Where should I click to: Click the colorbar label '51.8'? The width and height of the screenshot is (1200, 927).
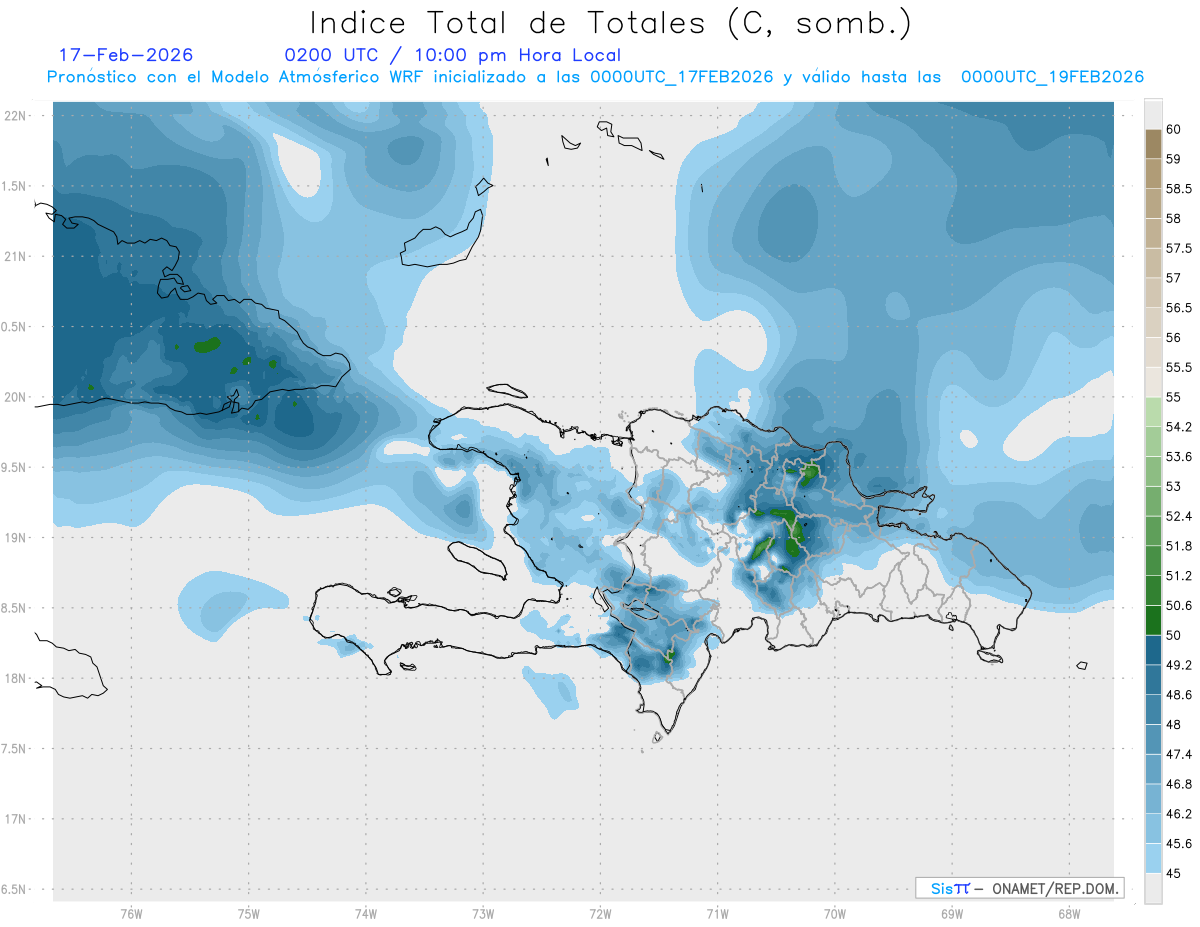pos(1179,546)
